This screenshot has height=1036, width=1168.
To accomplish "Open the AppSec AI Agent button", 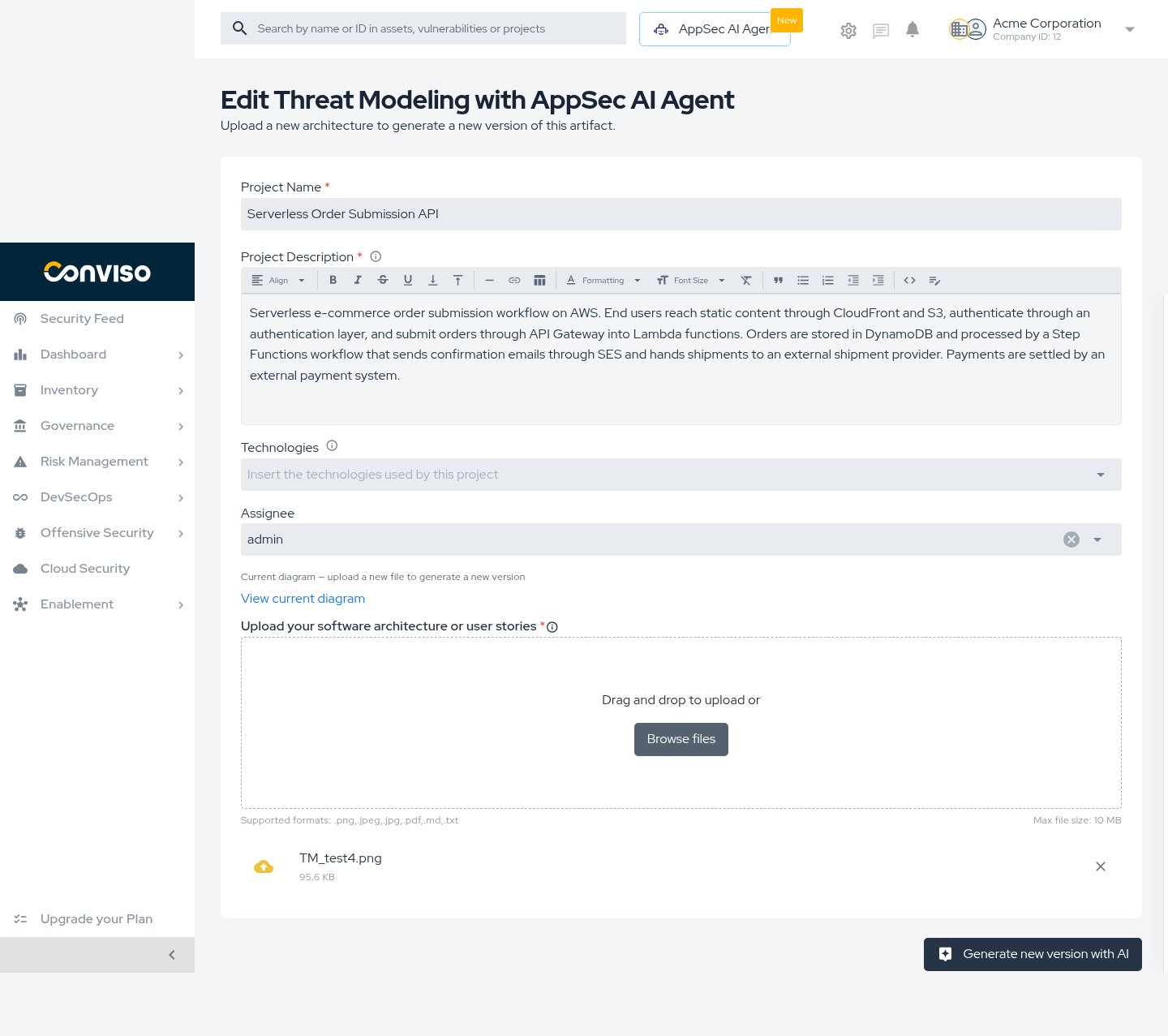I will 715,29.
